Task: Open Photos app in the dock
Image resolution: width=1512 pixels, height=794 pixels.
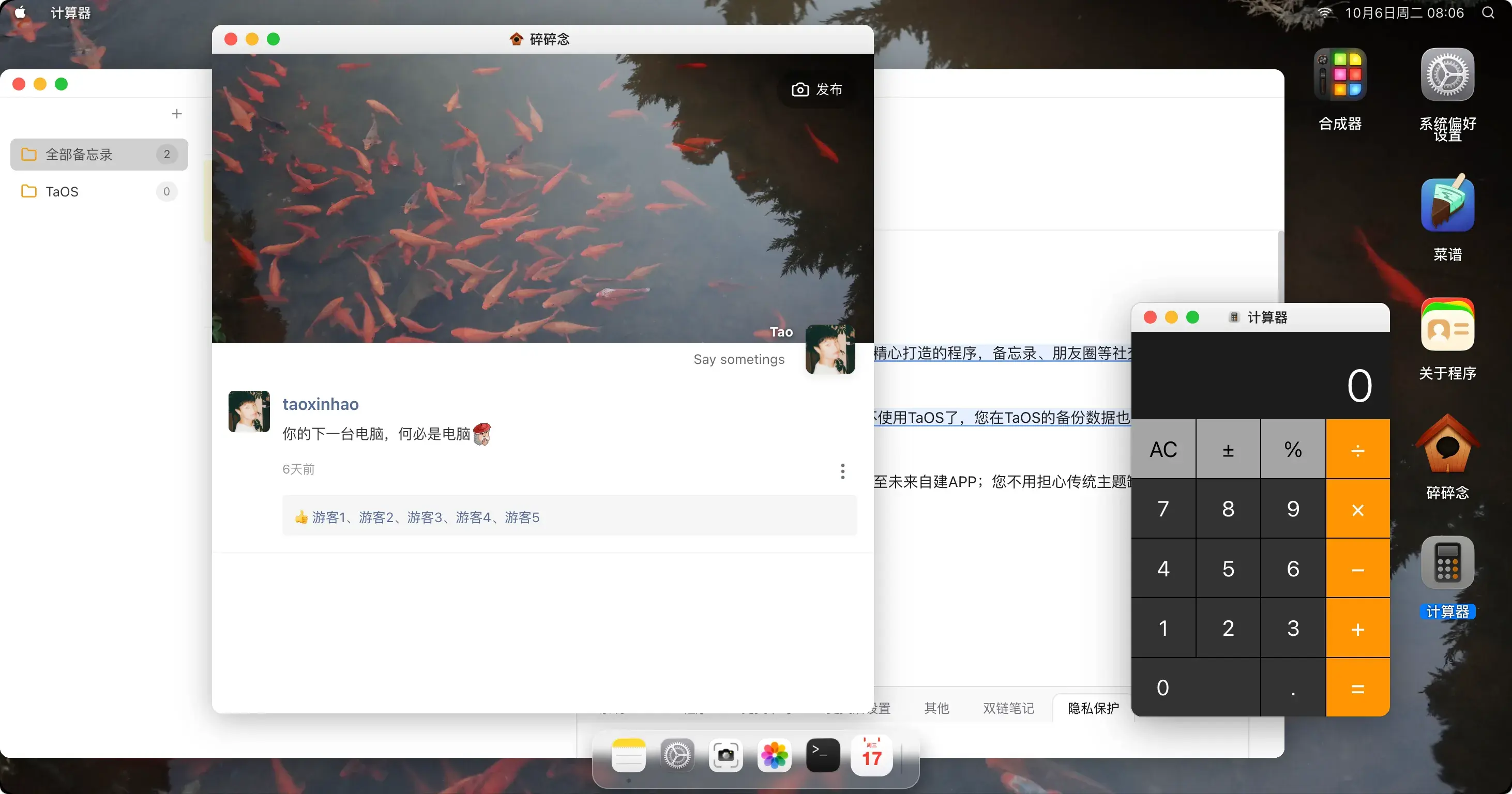Action: coord(775,755)
